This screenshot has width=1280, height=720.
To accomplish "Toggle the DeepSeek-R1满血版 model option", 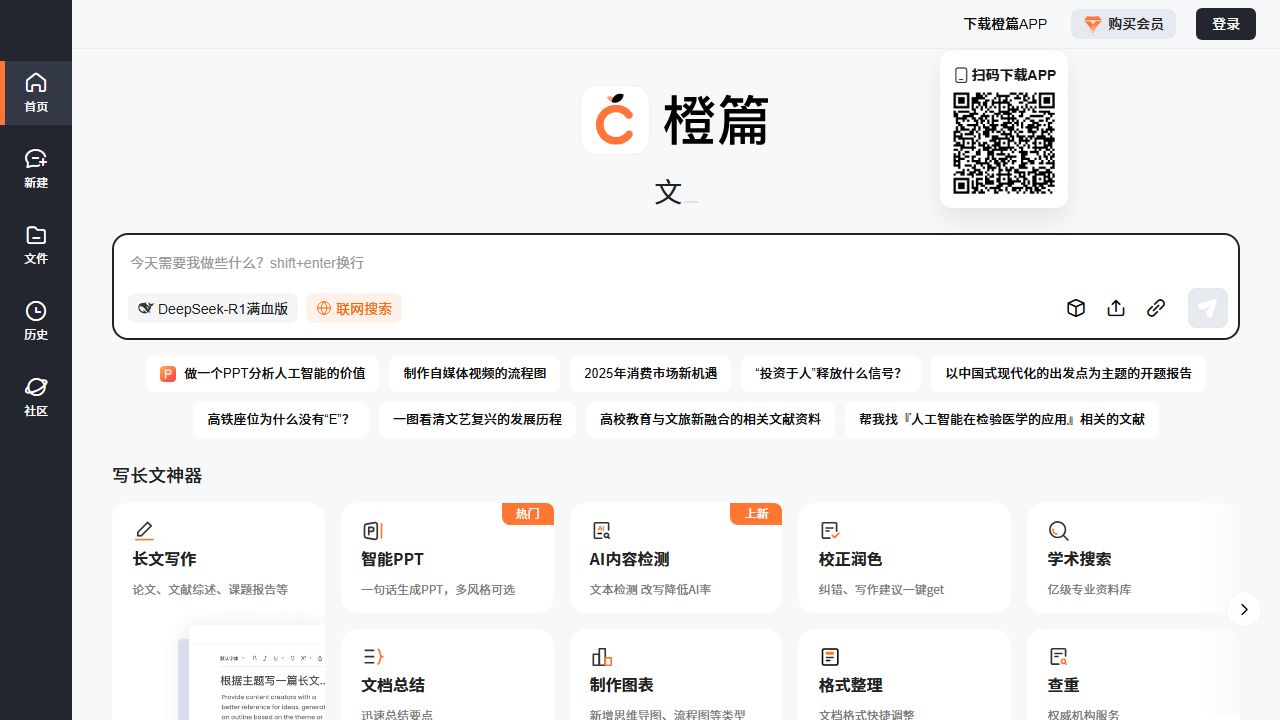I will pyautogui.click(x=213, y=309).
